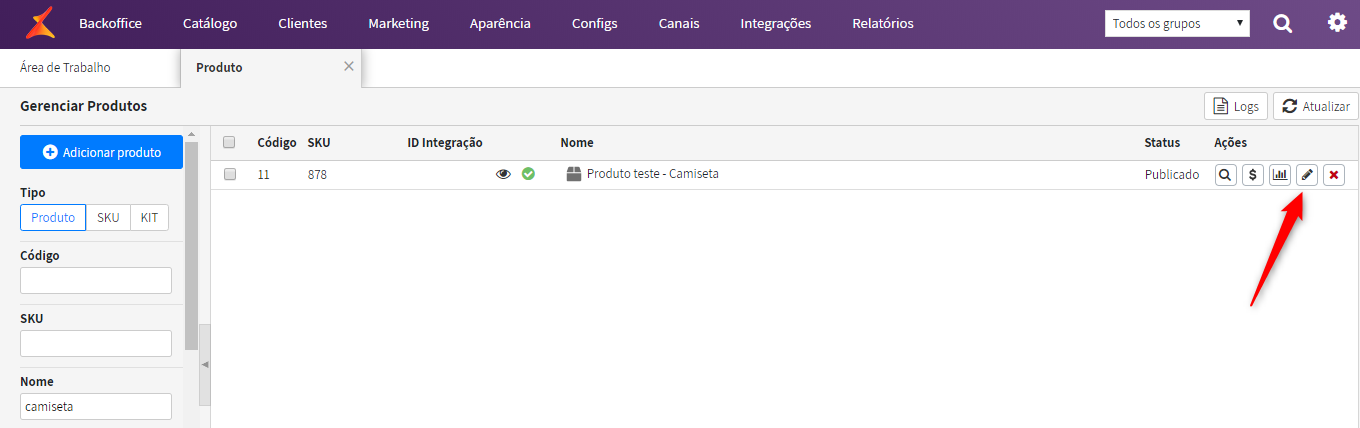
Task: Sort by Código column header
Action: tap(277, 143)
